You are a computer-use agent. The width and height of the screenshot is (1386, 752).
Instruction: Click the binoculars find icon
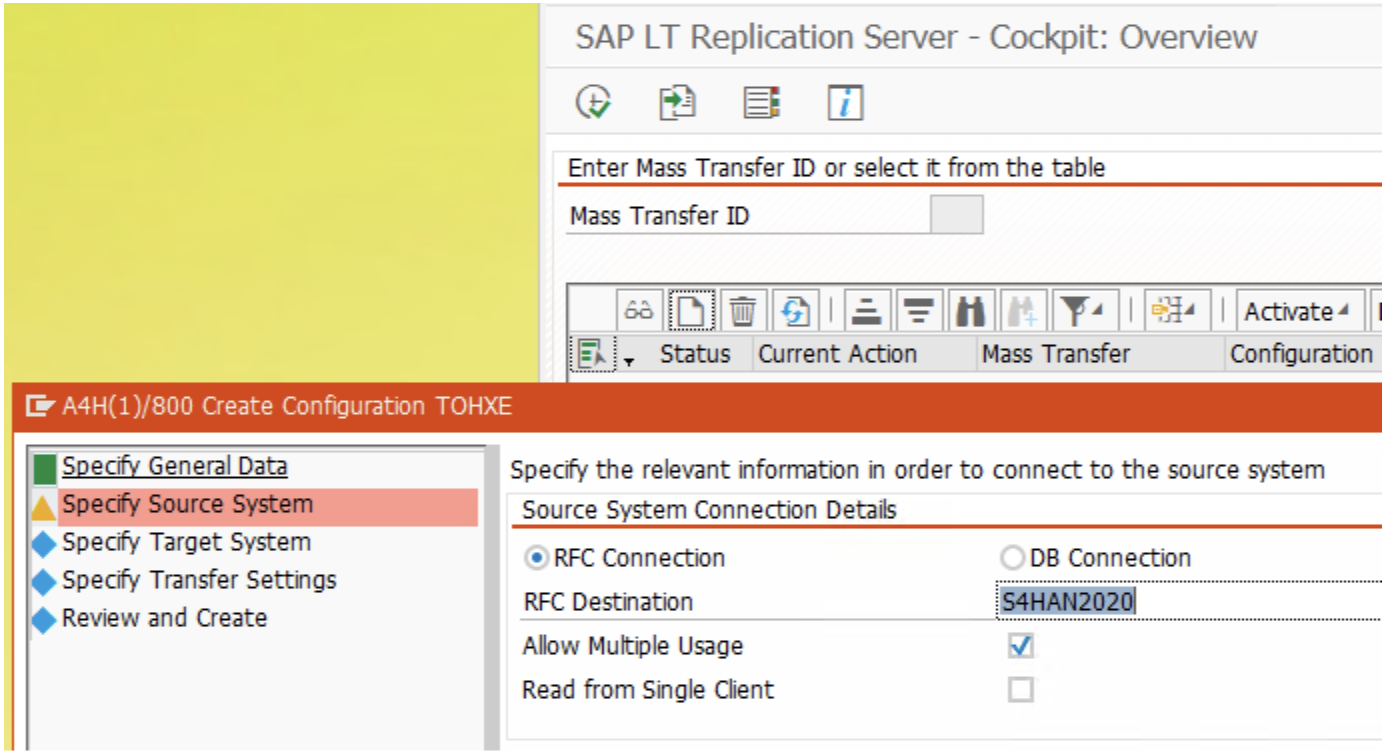(969, 311)
